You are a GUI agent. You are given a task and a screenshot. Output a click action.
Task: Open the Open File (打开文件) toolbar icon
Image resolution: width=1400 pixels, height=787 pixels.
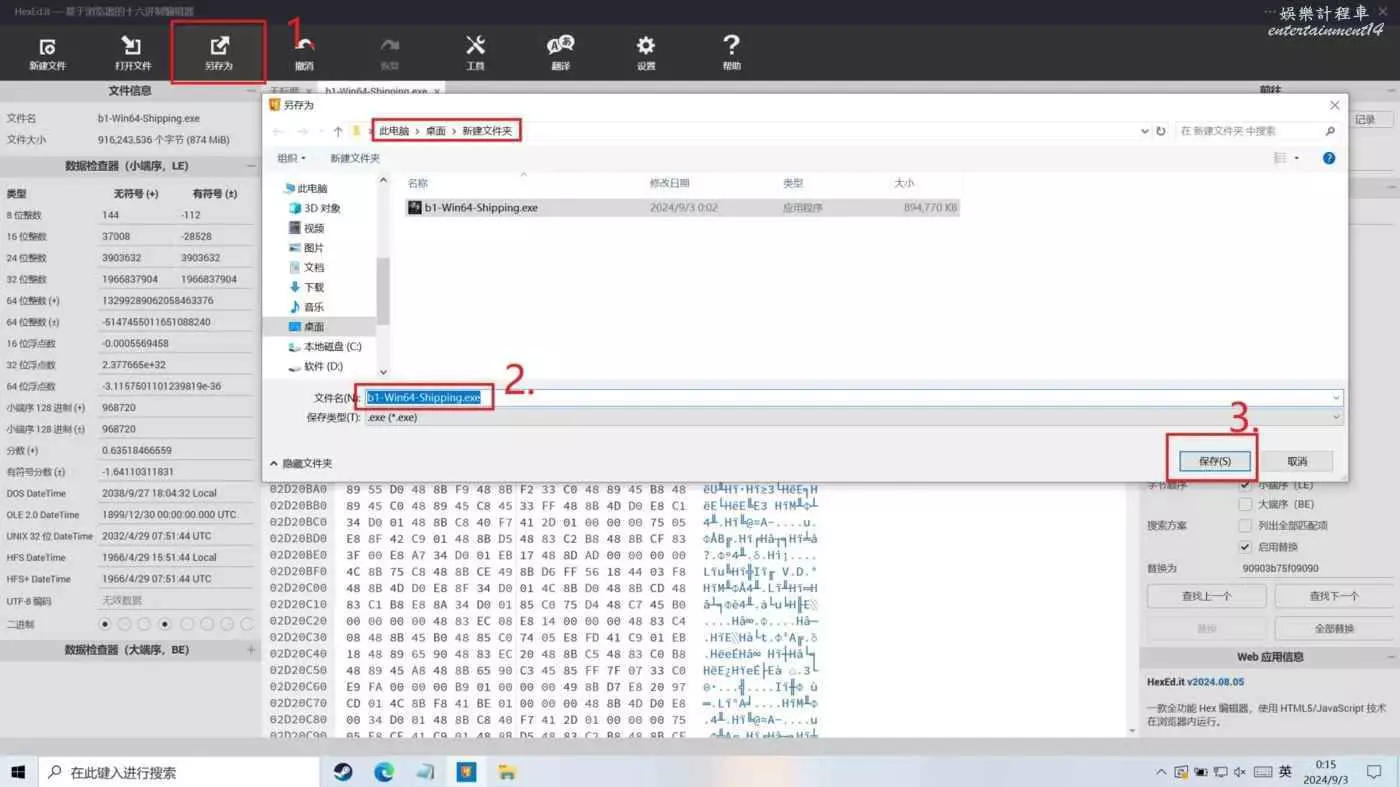[x=132, y=53]
